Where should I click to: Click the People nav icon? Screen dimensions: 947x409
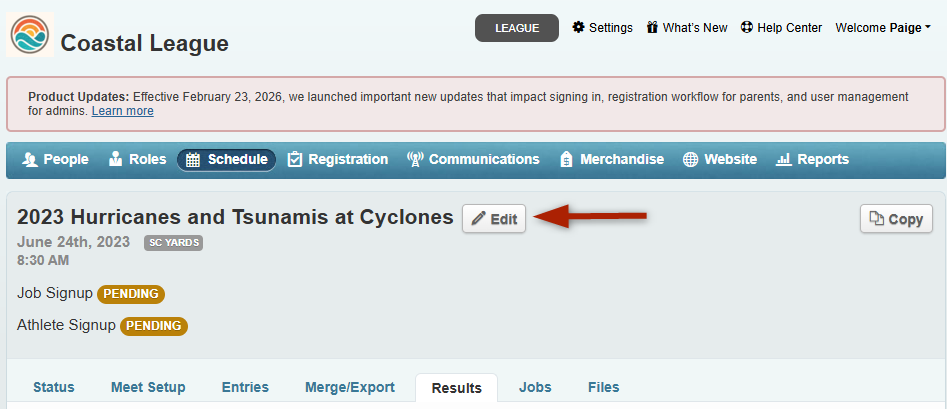(x=29, y=159)
